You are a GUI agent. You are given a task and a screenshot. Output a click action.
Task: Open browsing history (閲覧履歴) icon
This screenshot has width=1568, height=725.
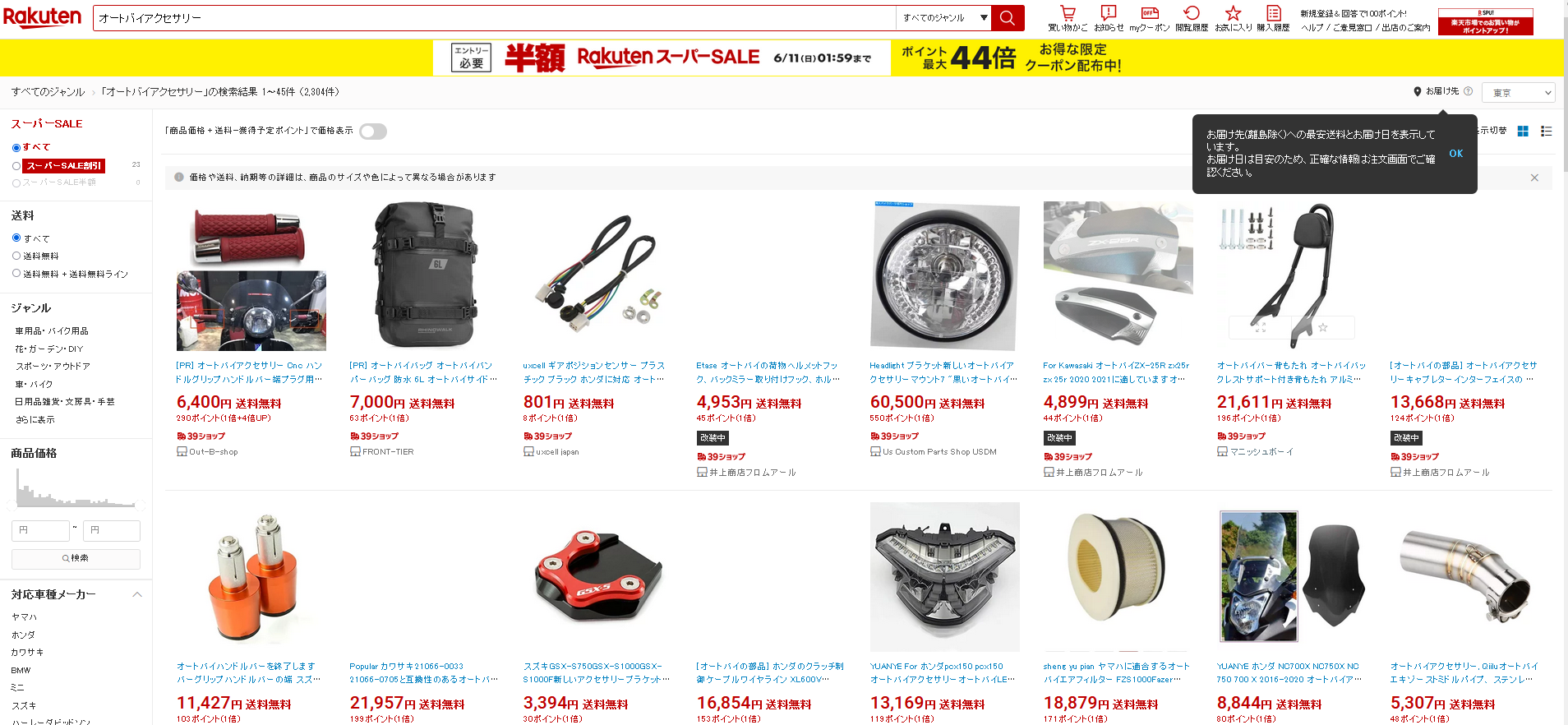[1192, 13]
